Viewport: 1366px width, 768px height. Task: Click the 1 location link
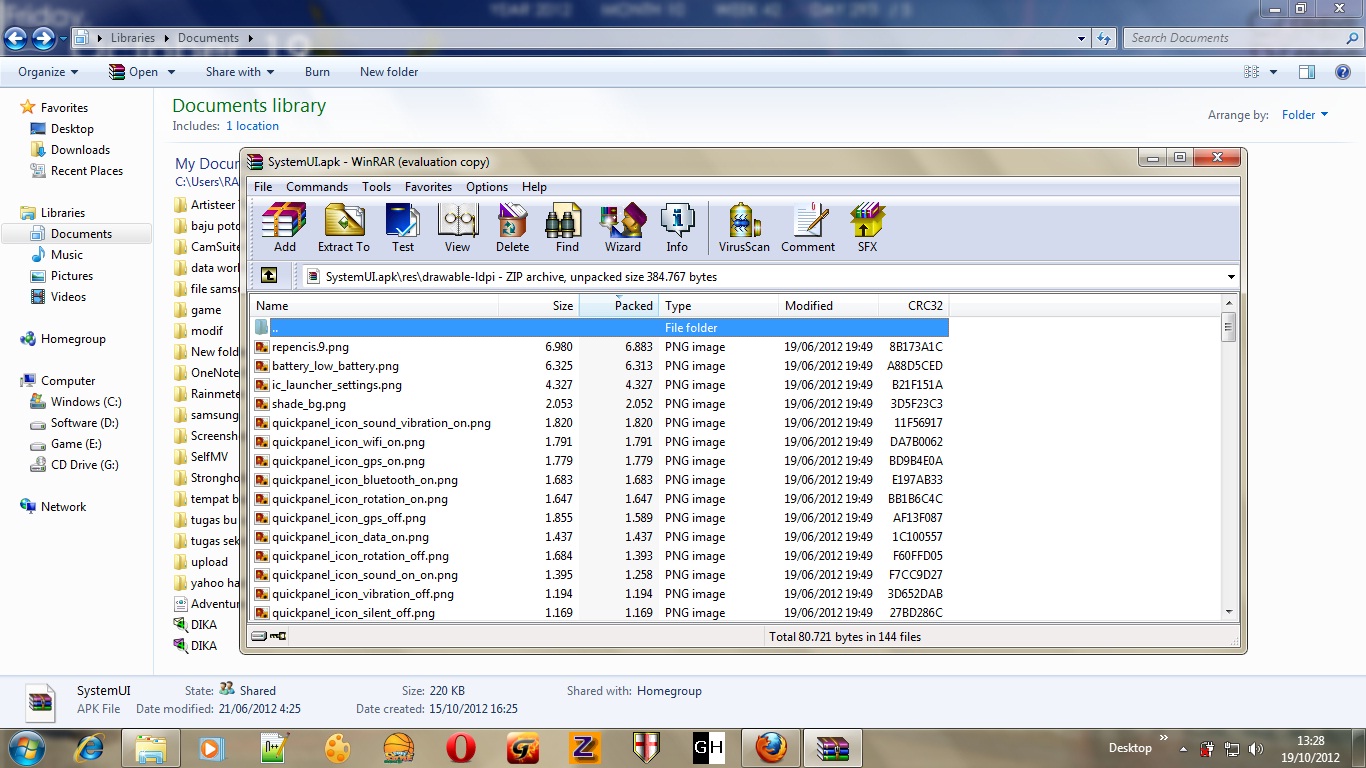point(252,126)
